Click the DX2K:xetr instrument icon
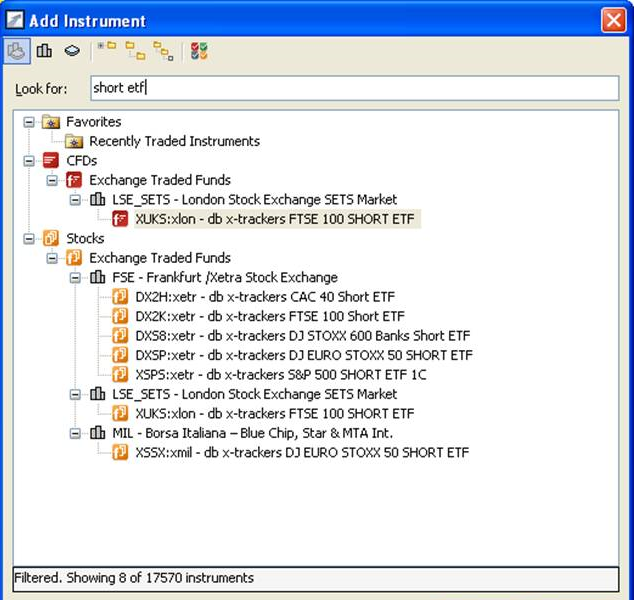This screenshot has height=600, width=635. (120, 316)
